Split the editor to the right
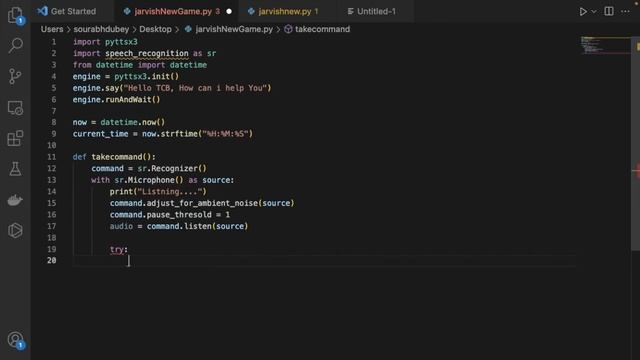This screenshot has width=640, height=360. tap(609, 11)
